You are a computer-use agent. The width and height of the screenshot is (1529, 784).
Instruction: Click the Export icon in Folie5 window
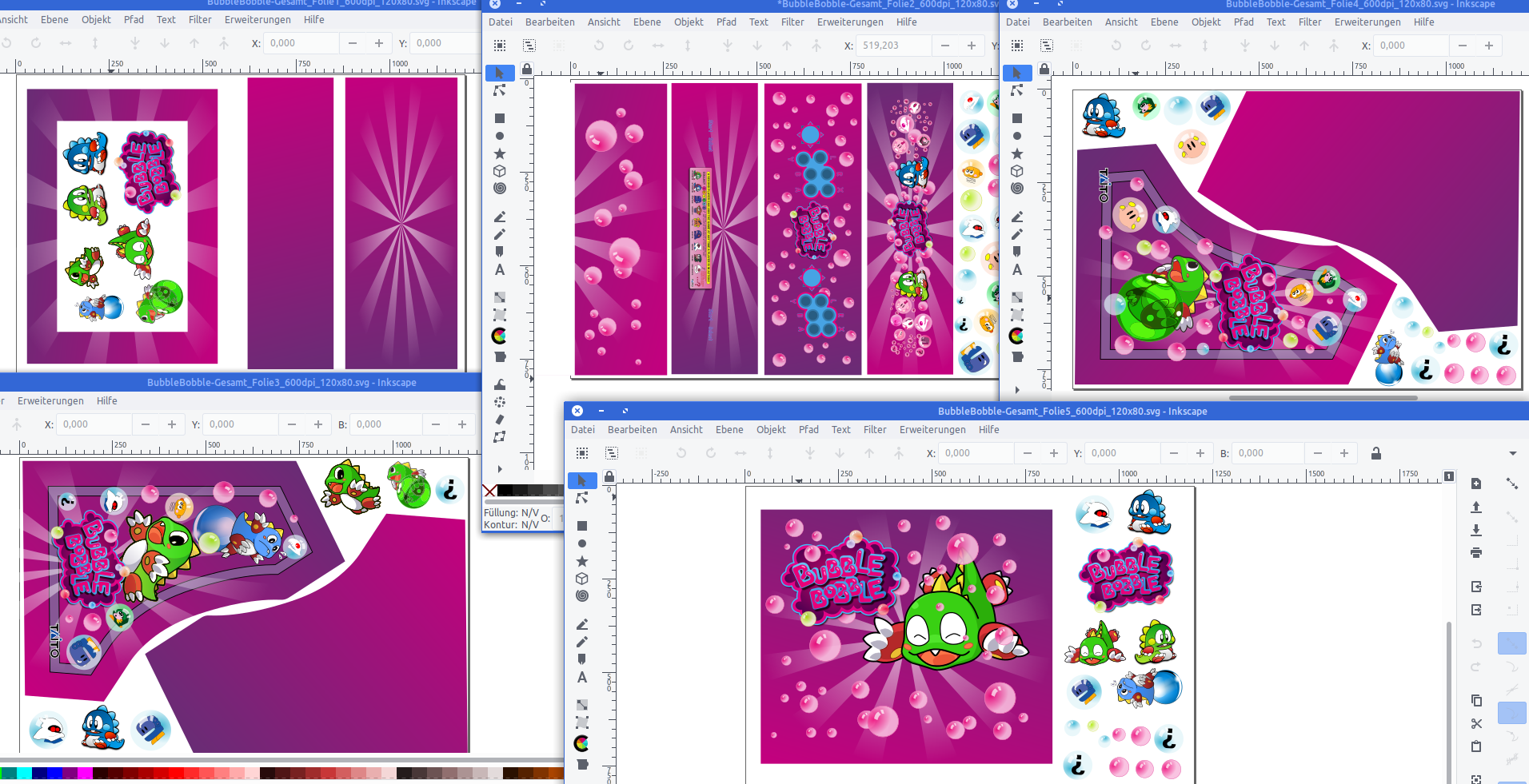1476,610
